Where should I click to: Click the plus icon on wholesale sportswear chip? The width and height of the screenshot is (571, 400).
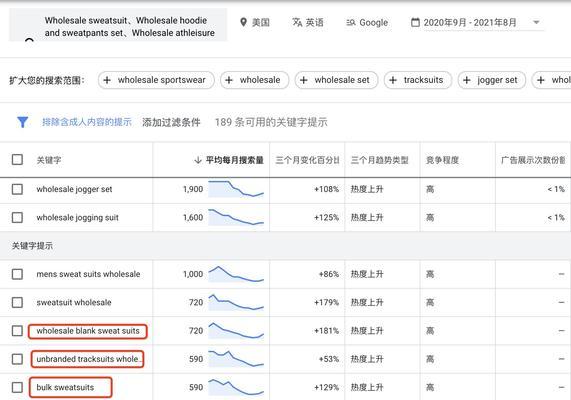107,80
